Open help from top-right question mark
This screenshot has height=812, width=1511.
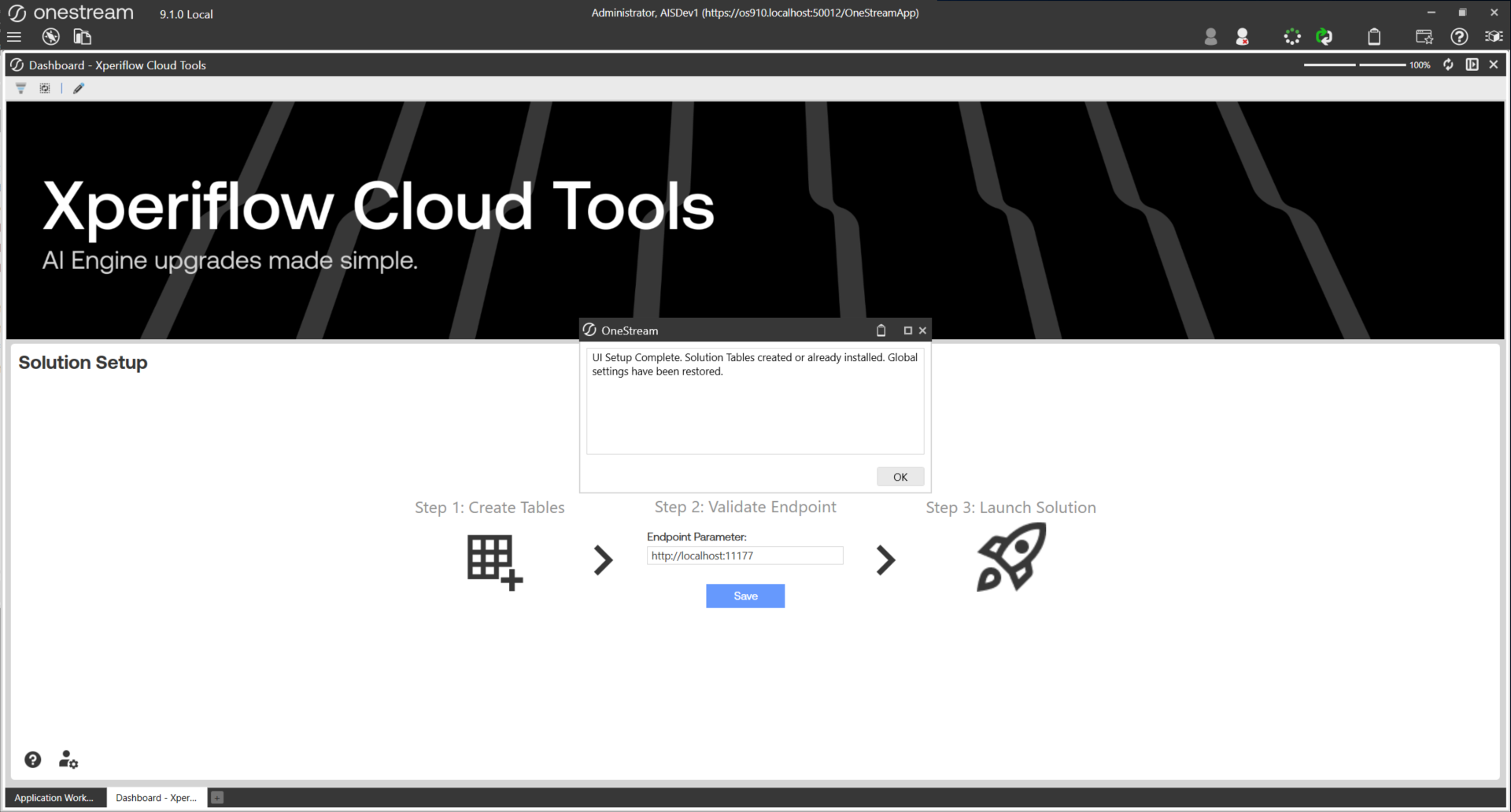[x=1459, y=37]
